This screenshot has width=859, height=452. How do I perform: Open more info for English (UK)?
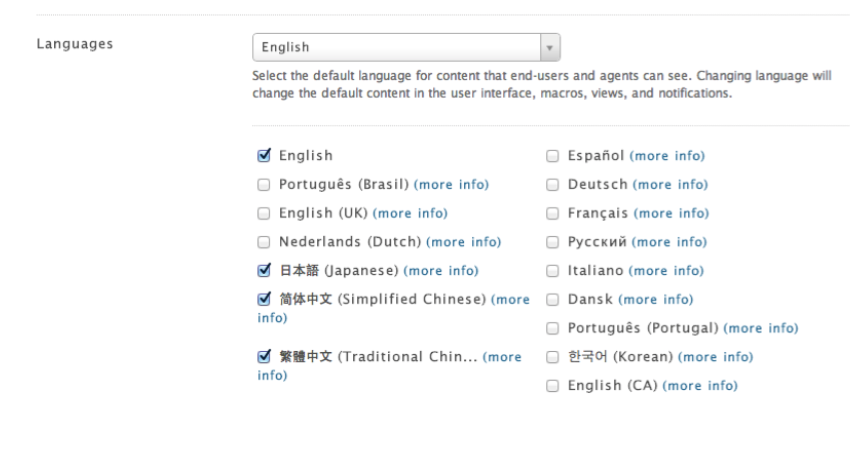410,213
